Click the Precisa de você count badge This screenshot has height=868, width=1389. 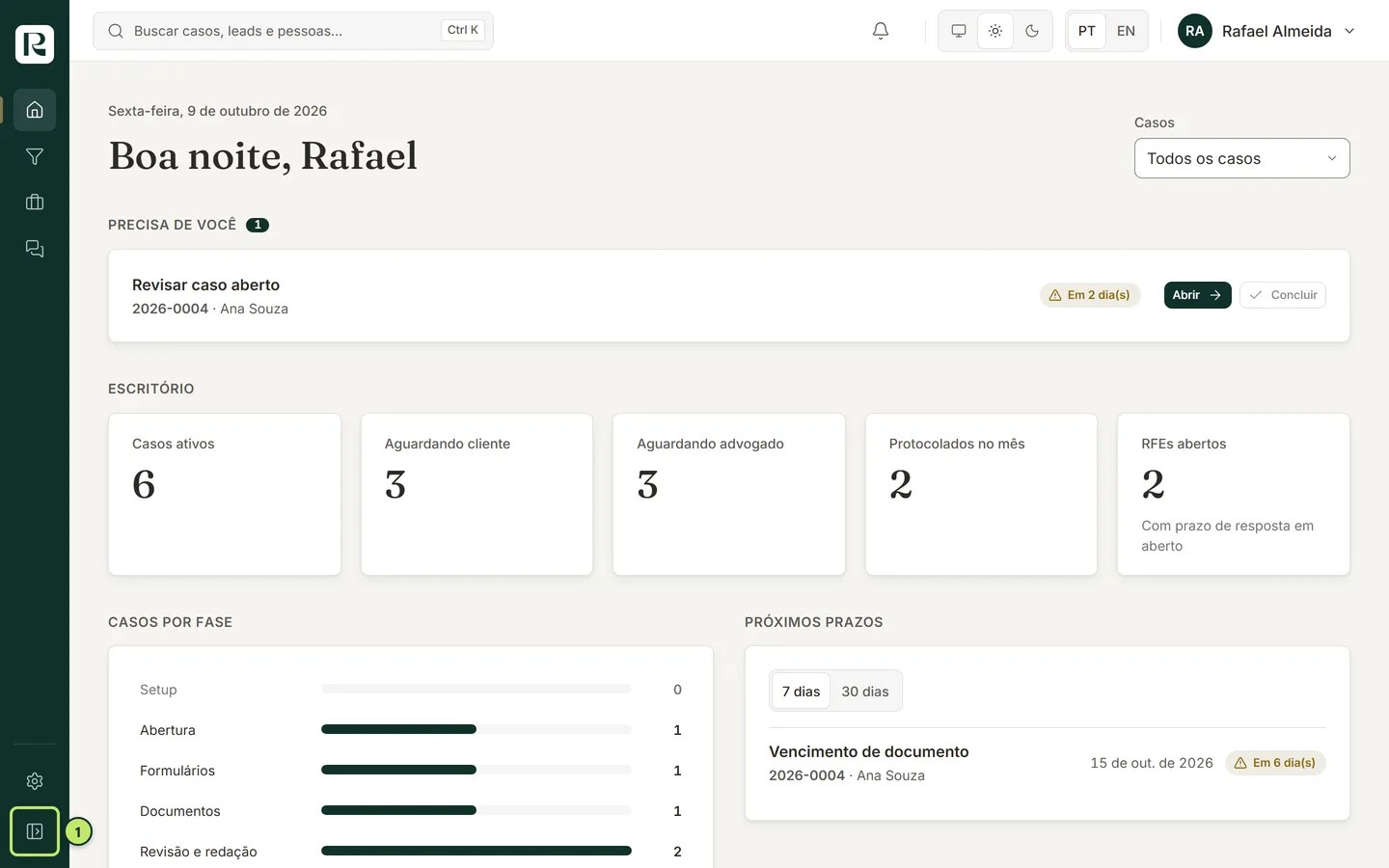click(x=258, y=225)
